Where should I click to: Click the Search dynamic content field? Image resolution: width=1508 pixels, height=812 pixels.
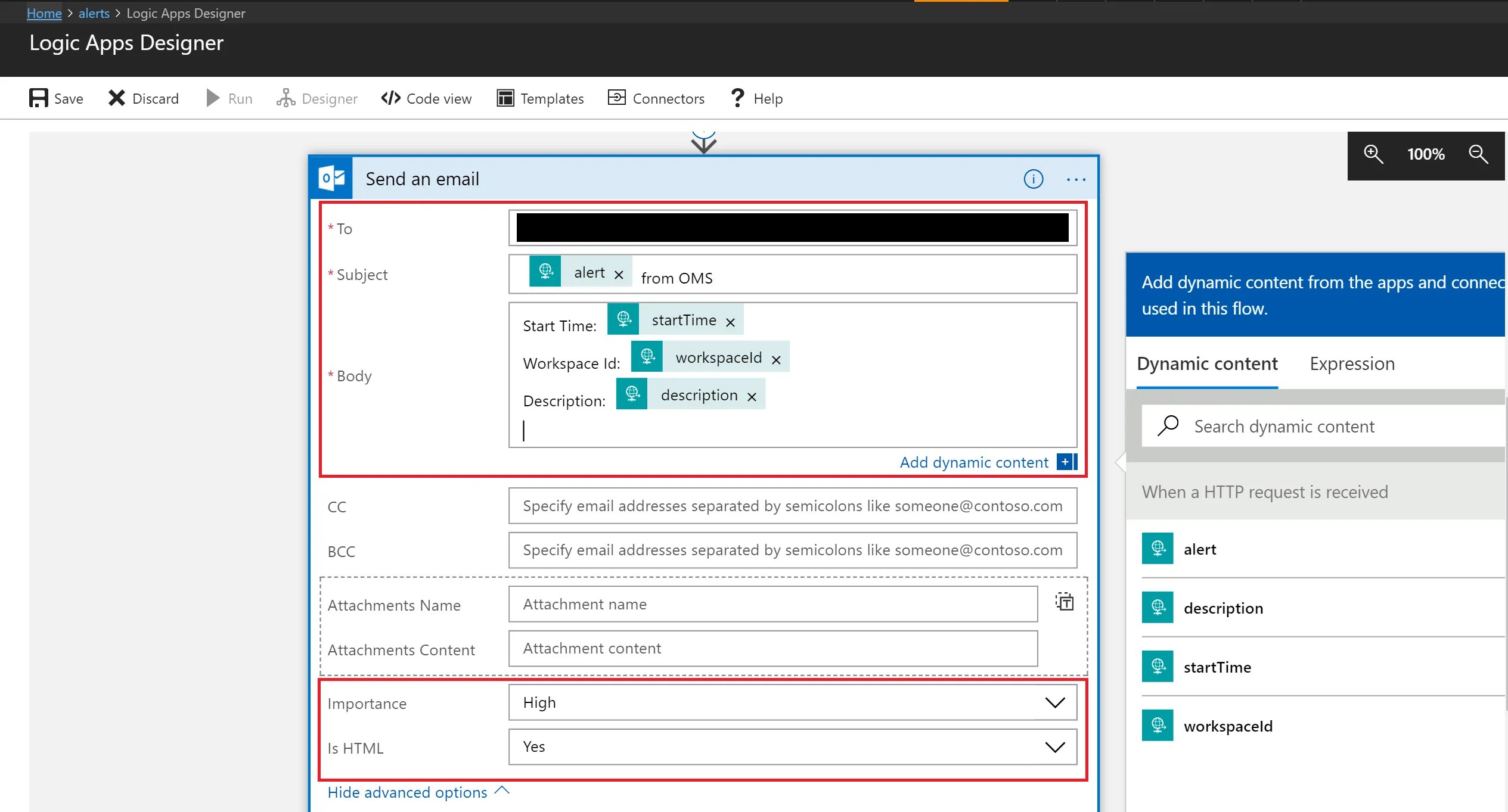1324,426
